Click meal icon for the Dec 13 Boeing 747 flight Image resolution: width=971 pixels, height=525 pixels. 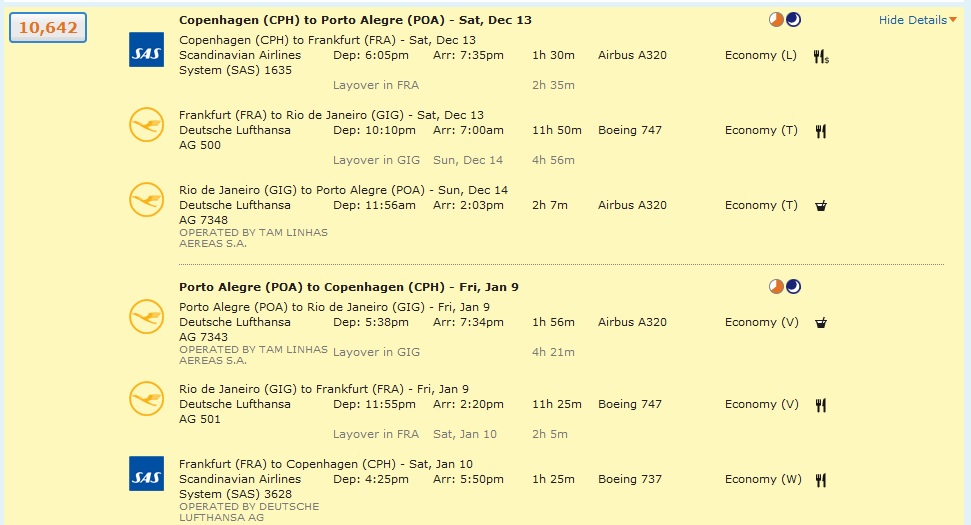(x=821, y=131)
